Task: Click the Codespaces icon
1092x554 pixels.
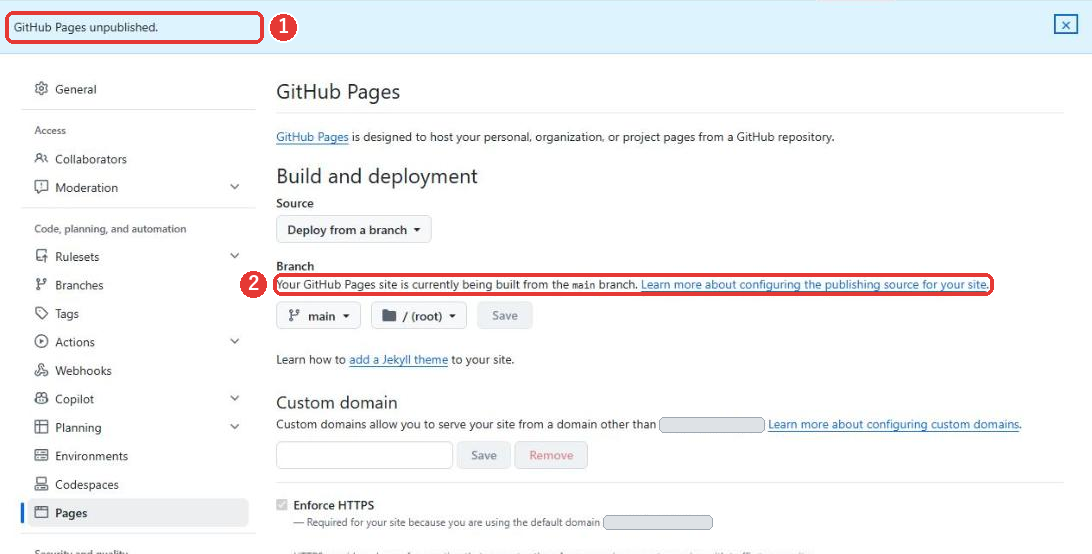Action: pos(41,484)
